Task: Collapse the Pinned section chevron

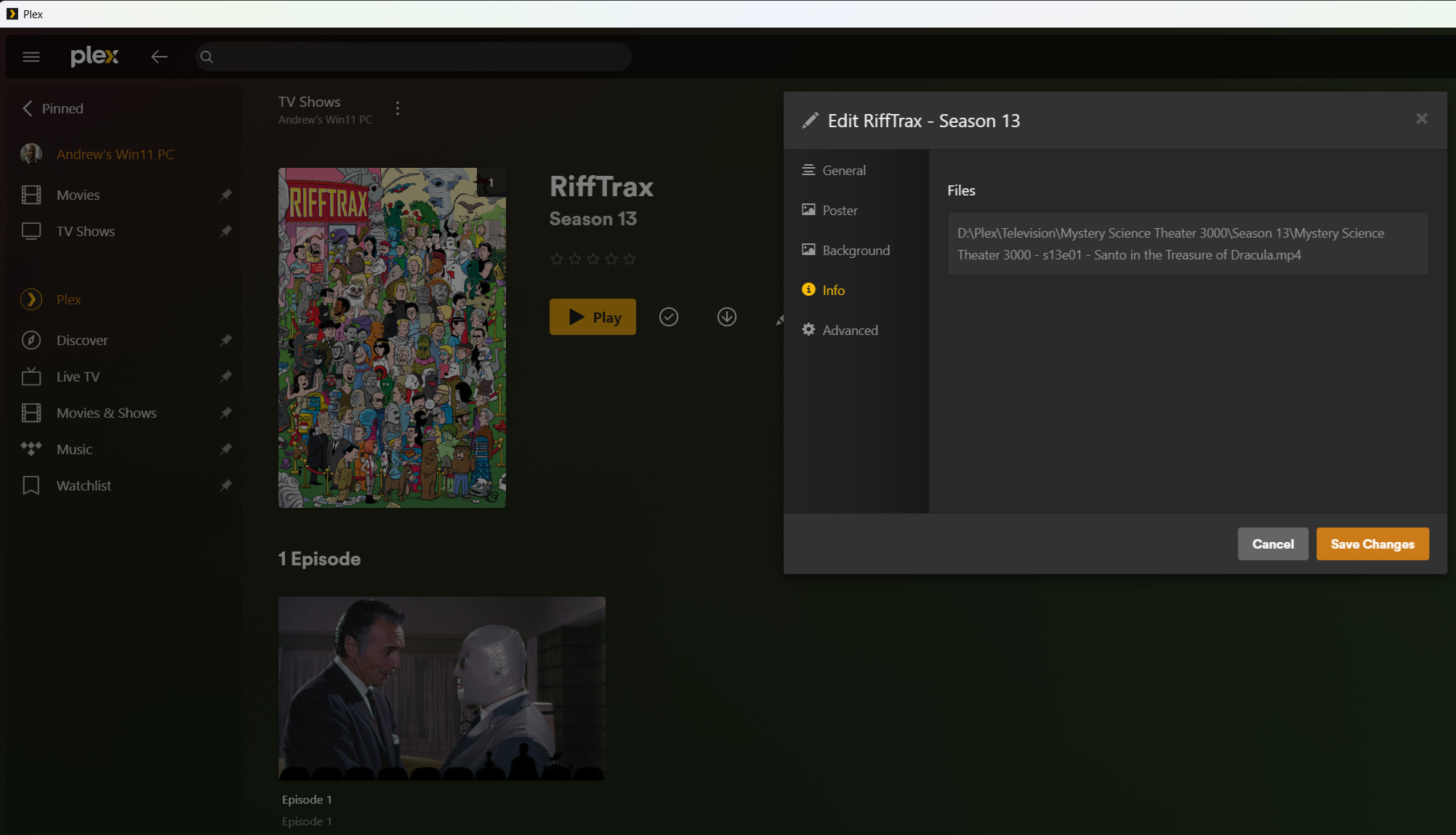Action: 28,108
